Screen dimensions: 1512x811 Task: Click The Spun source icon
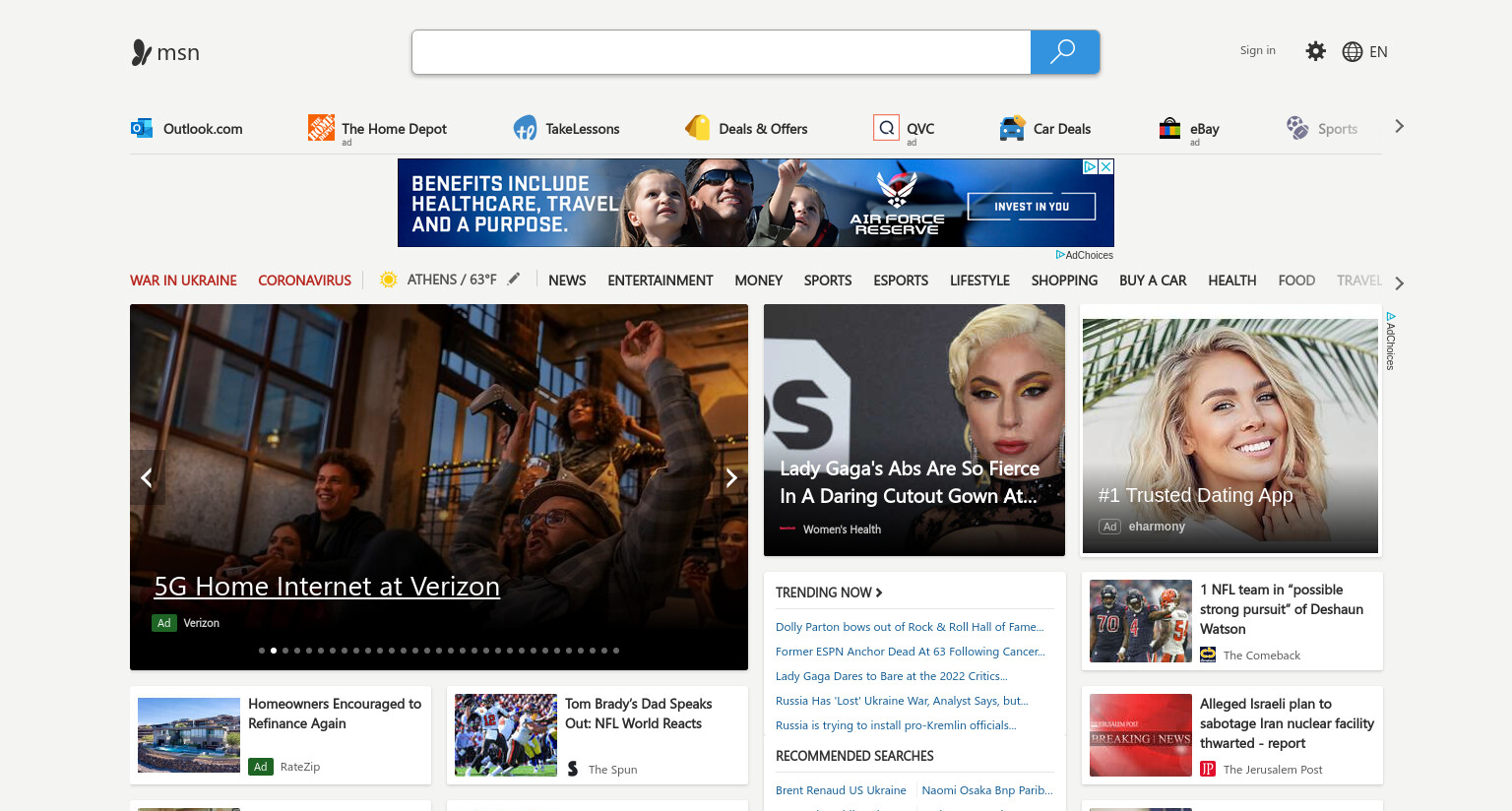tap(573, 769)
